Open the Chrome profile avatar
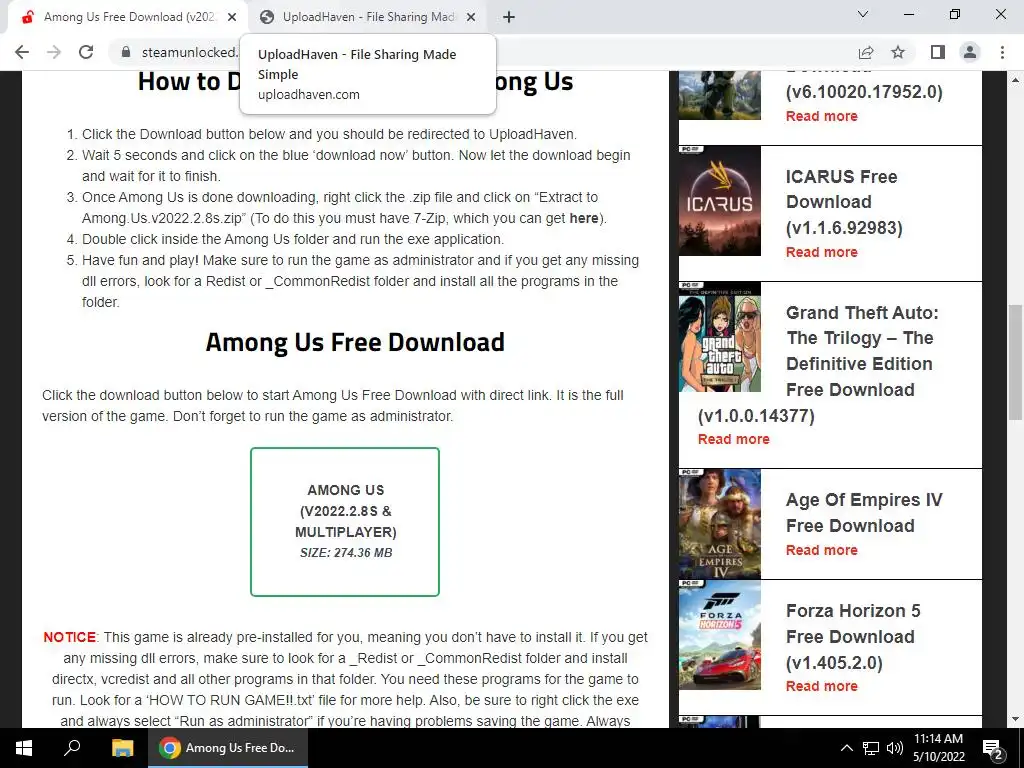The width and height of the screenshot is (1024, 768). (x=970, y=52)
